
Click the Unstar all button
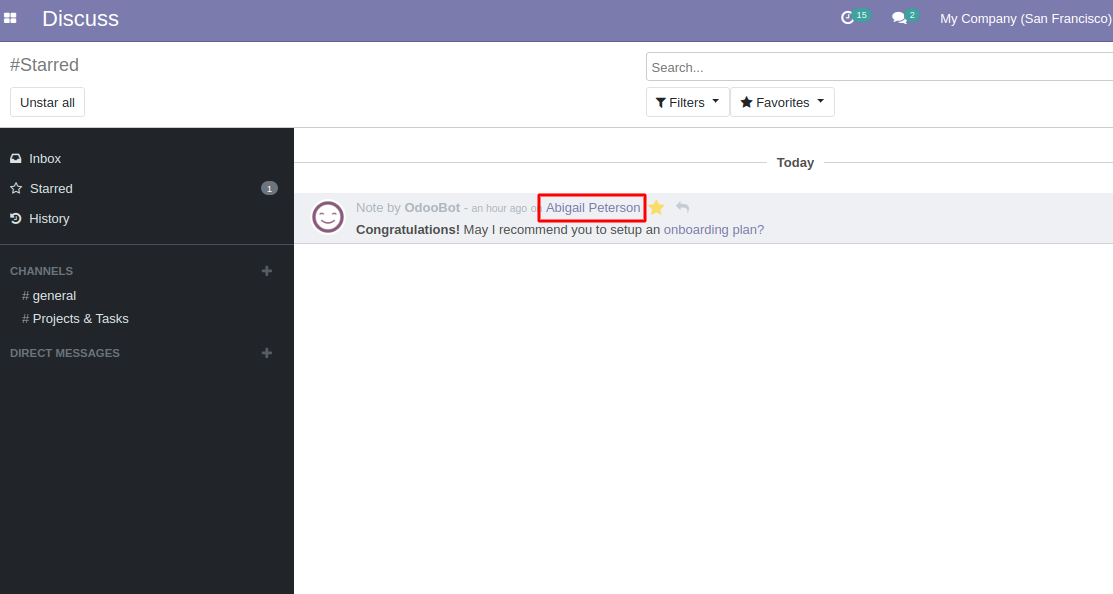pos(47,101)
